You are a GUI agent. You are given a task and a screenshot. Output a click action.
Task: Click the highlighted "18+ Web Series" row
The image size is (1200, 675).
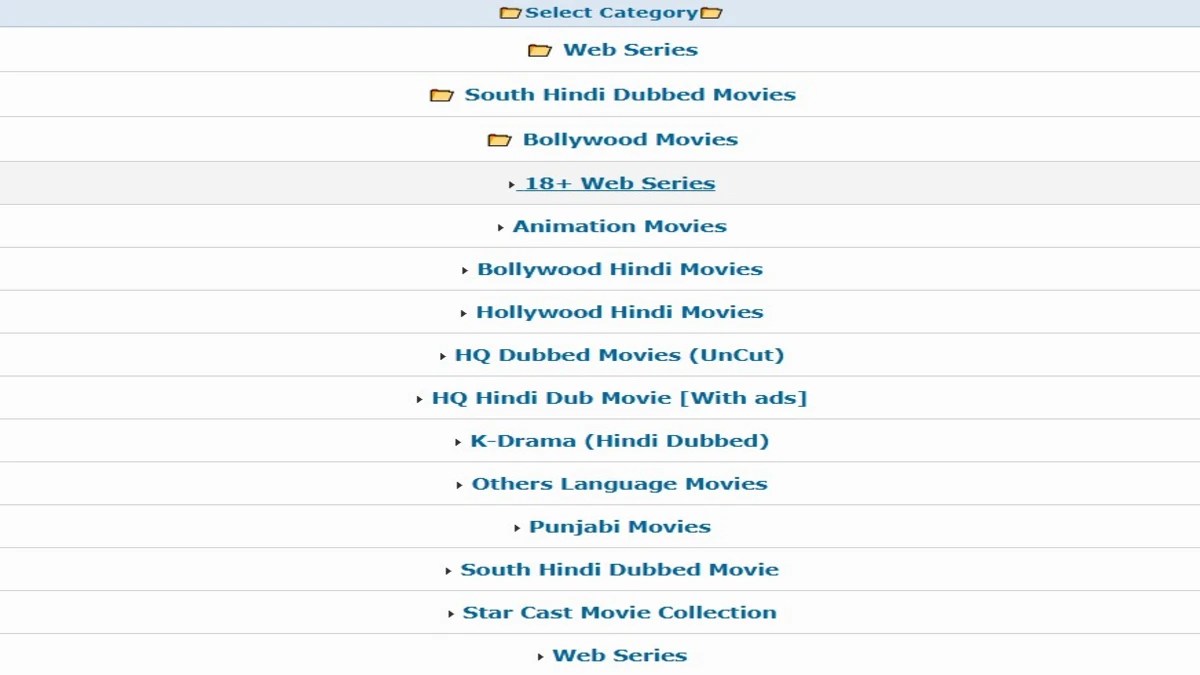[x=622, y=183]
